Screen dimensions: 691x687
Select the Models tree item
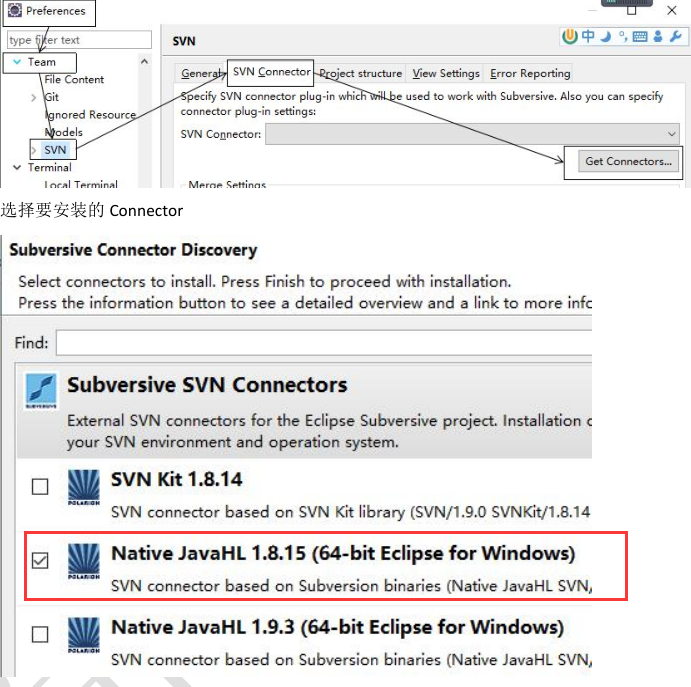pos(63,132)
